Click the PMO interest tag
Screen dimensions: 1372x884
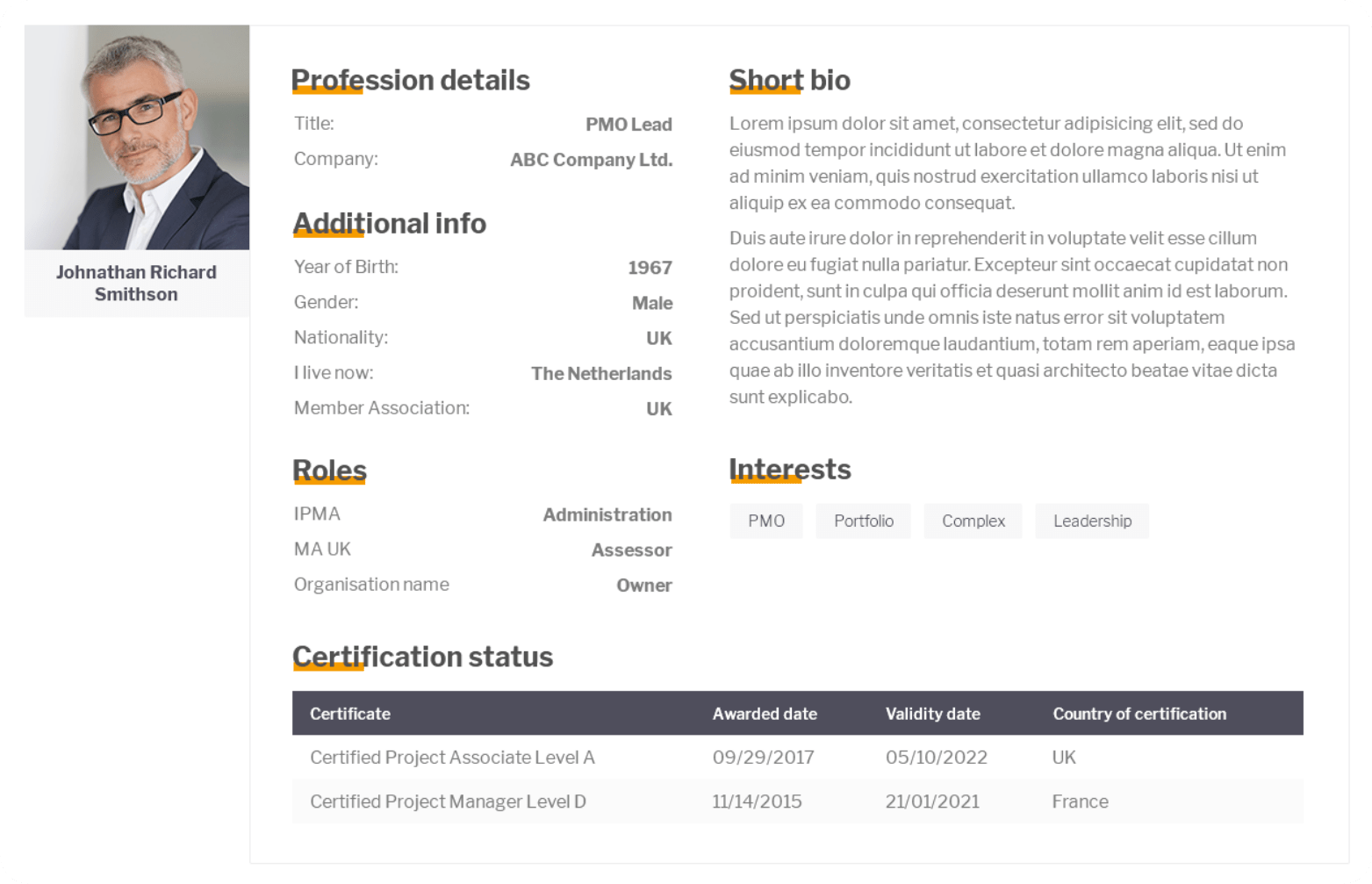tap(766, 521)
